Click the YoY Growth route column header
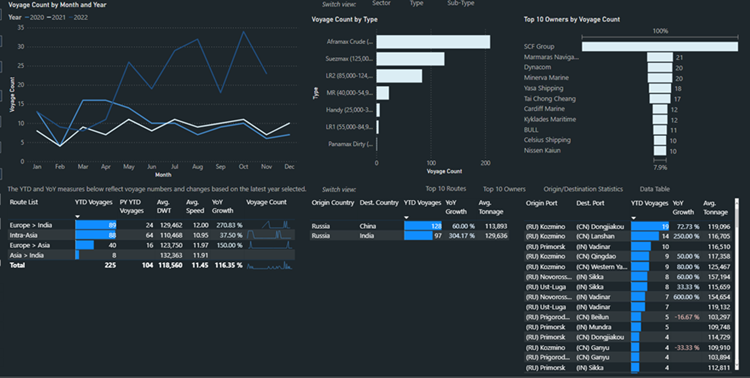Screen dimensions: 750x378 point(222,206)
